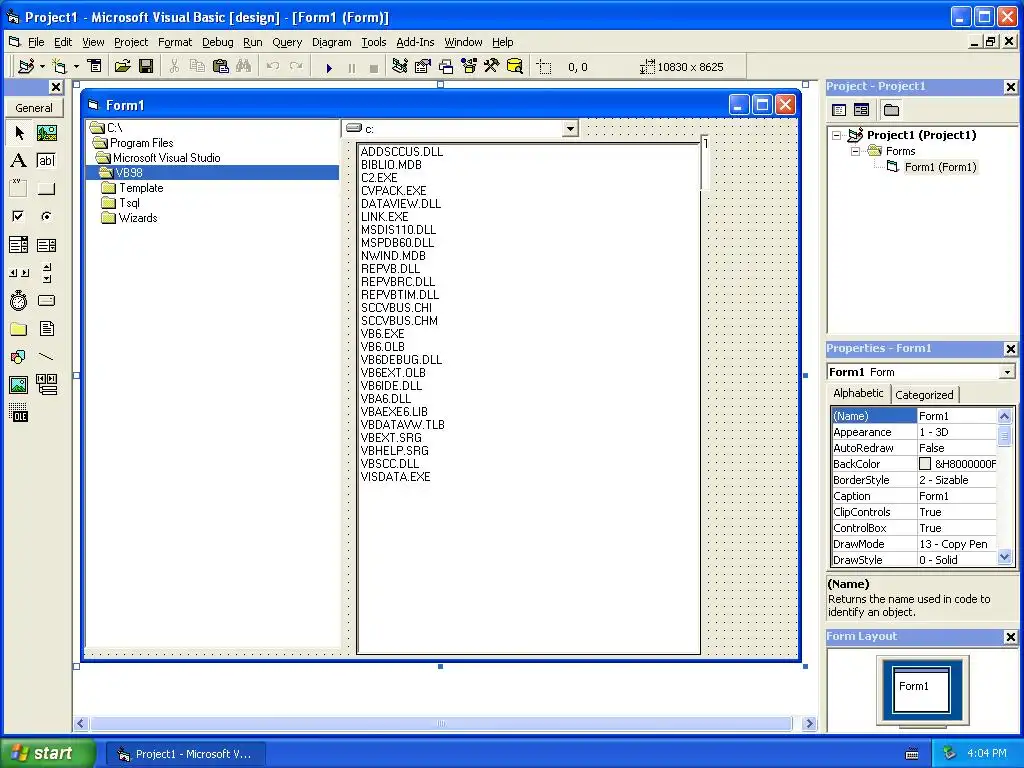Click the Form Layout Window toolbar icon
Image resolution: width=1024 pixels, height=768 pixels.
pos(446,66)
